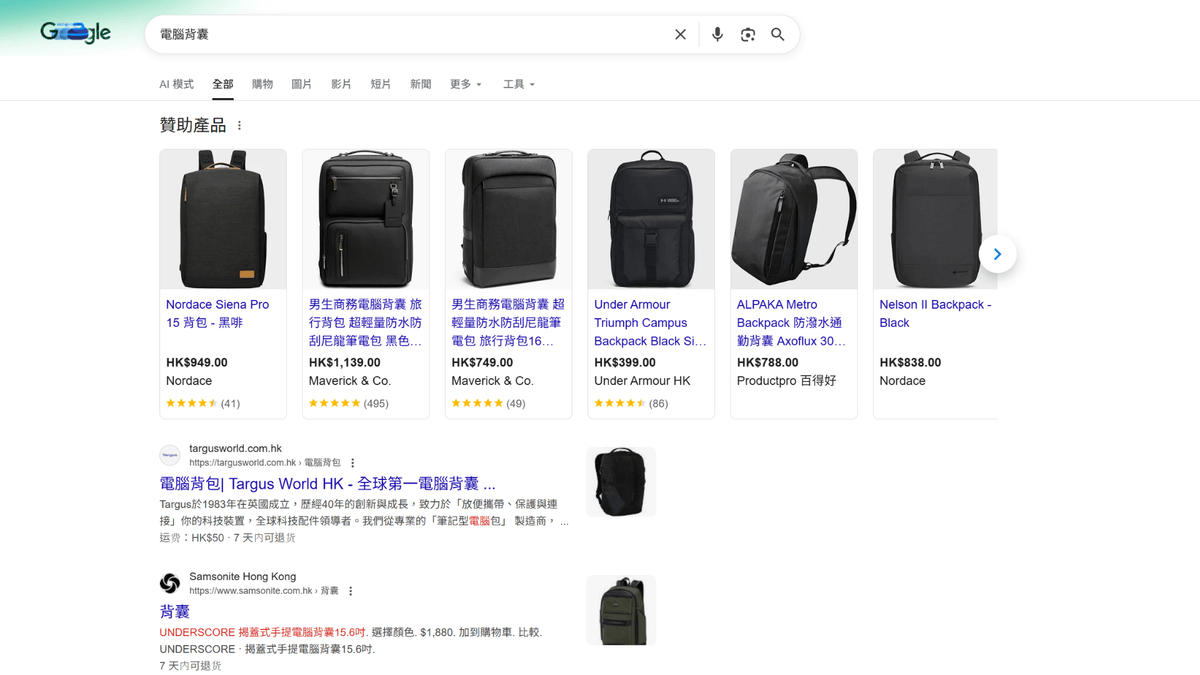Open Google Lens image search
This screenshot has width=1200, height=675.
click(x=747, y=34)
